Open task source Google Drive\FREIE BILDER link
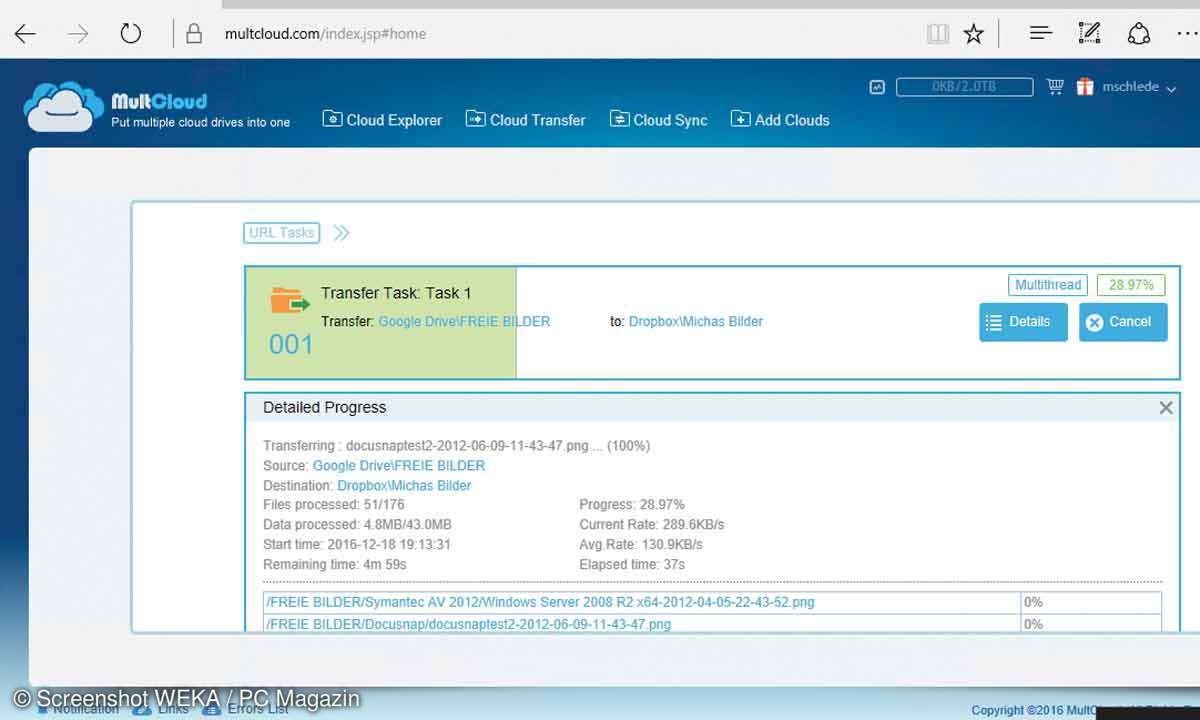 click(464, 322)
